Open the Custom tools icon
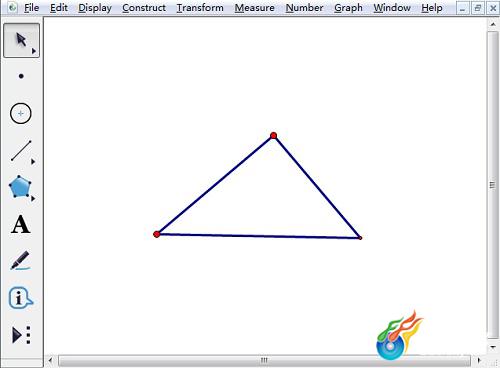Screen dimensions: 500x368 pos(21,335)
